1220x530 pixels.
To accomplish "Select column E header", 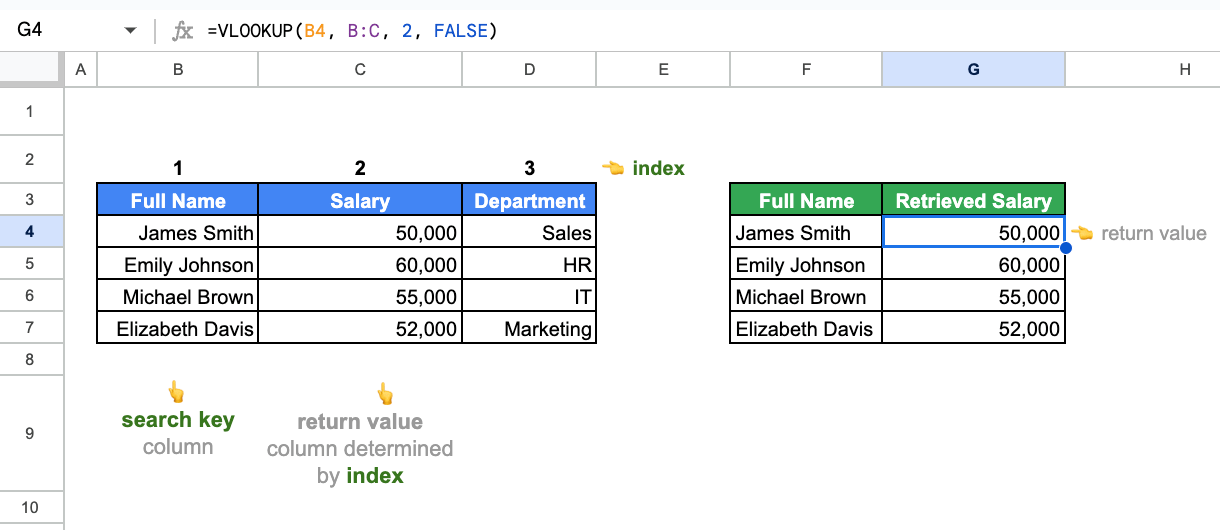I will (x=663, y=69).
